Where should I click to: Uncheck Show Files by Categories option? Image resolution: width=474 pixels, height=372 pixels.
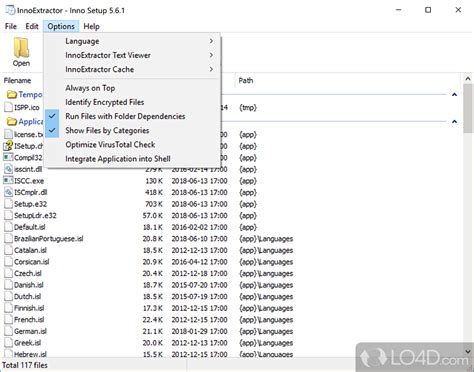(132, 130)
